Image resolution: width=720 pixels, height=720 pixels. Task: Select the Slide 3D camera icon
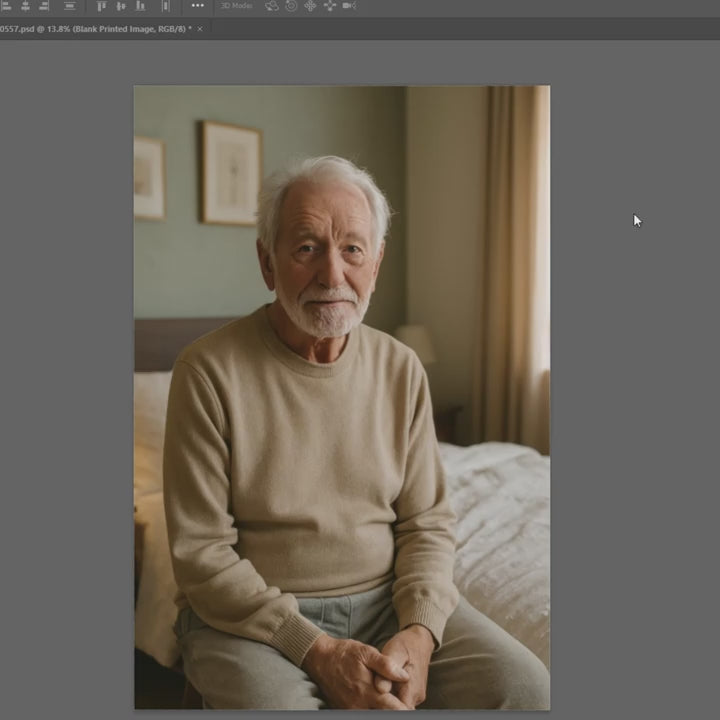(329, 6)
